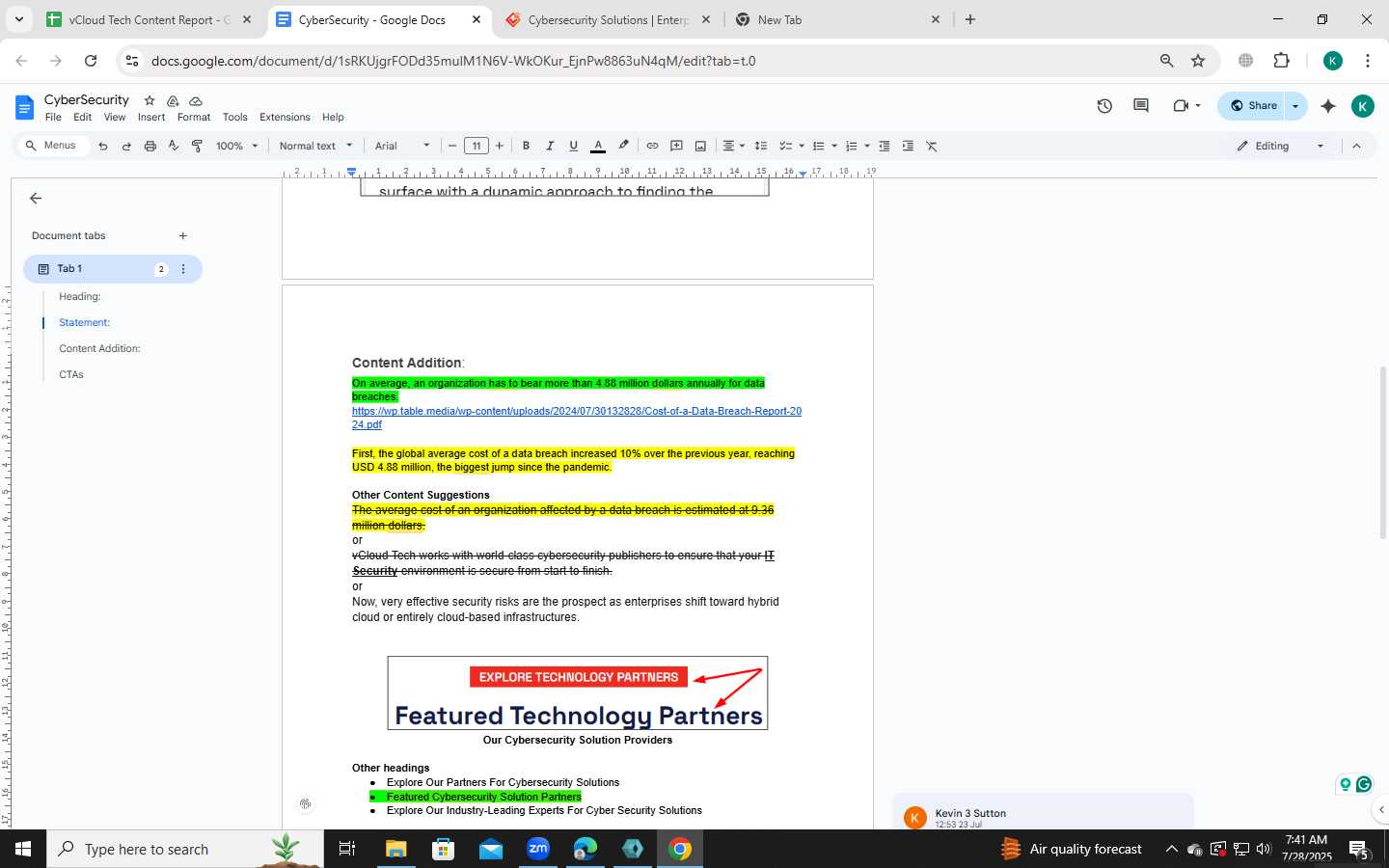
Task: Open Windows Start menu
Action: coord(23,849)
